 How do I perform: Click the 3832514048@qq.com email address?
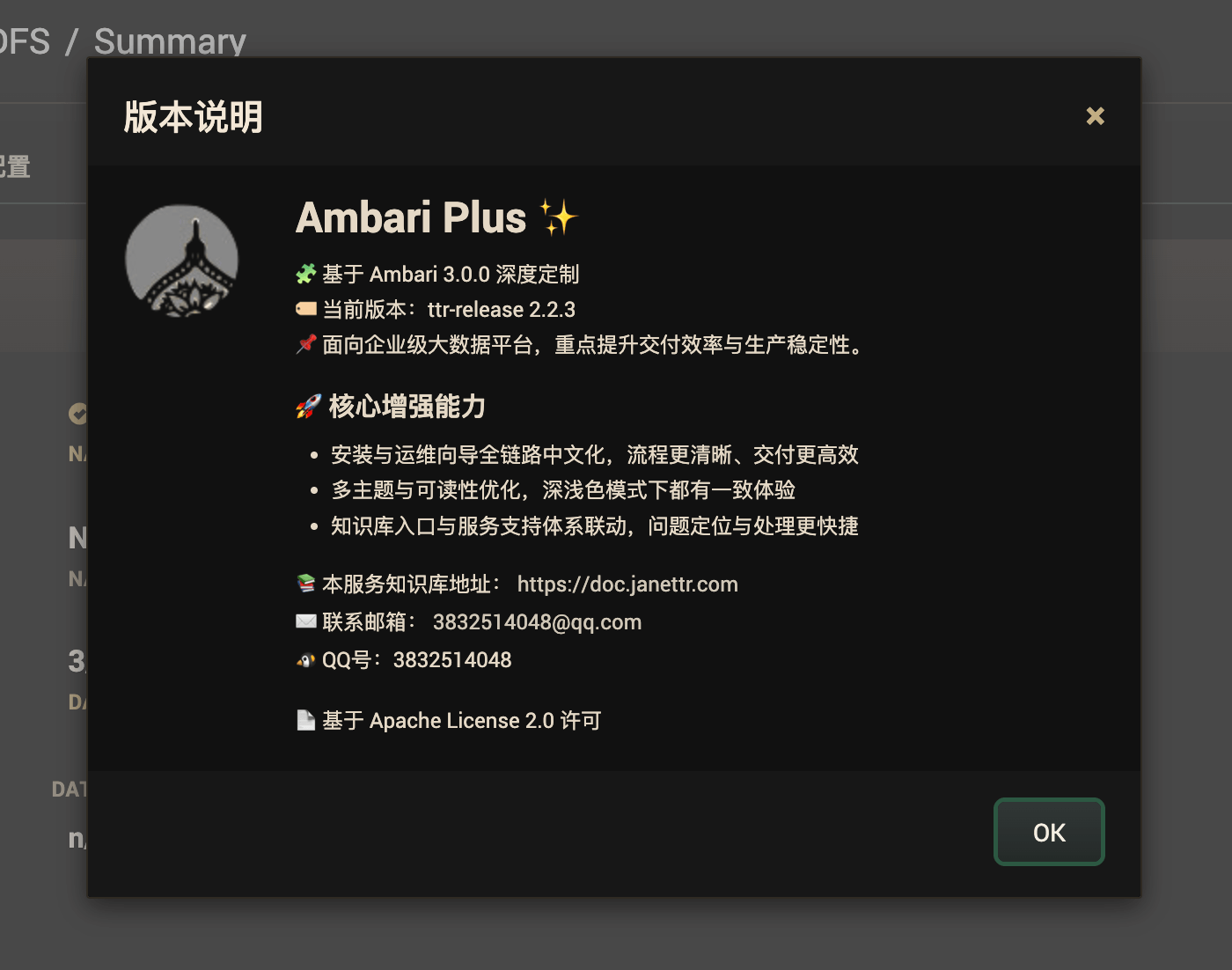point(537,622)
